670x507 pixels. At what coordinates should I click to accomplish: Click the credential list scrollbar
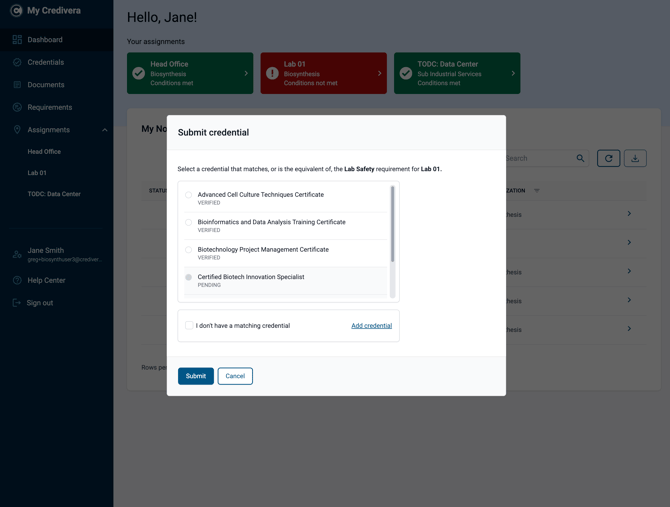coord(393,224)
